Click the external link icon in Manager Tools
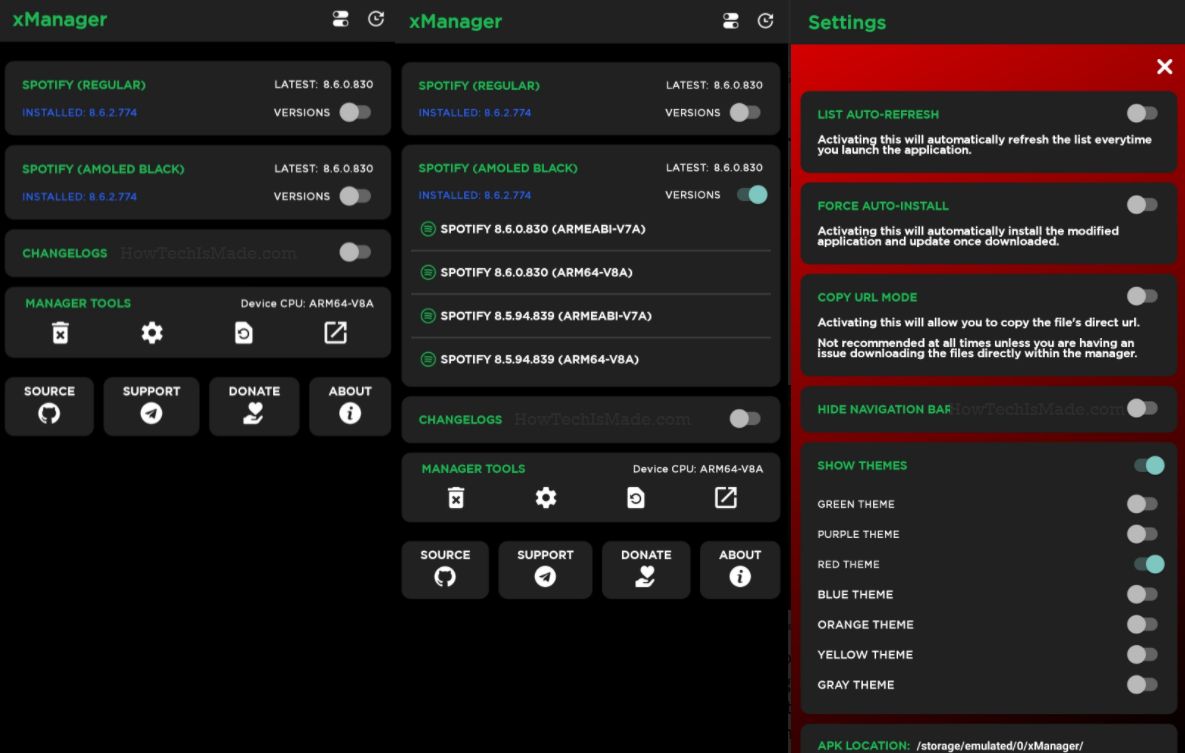1185x753 pixels. pyautogui.click(x=334, y=330)
